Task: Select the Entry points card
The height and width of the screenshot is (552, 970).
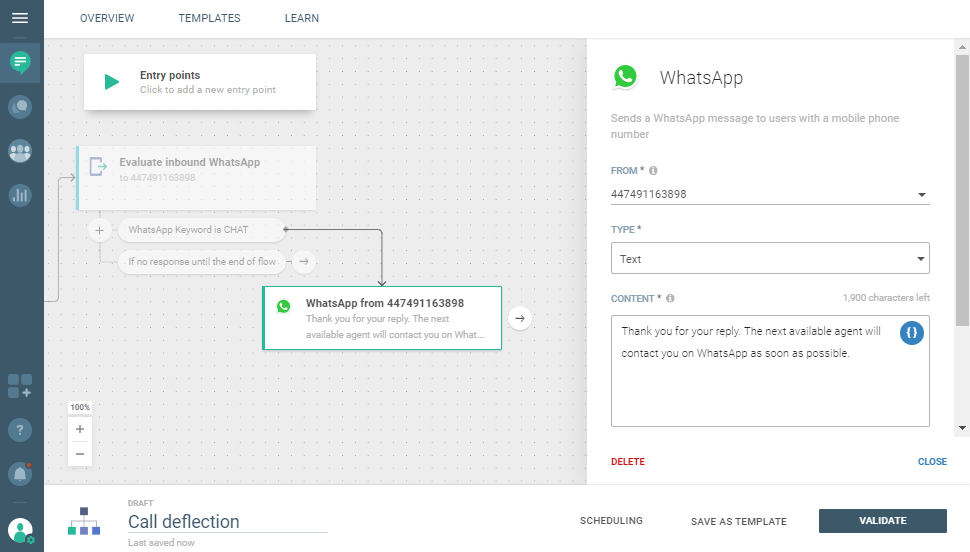Action: coord(200,82)
